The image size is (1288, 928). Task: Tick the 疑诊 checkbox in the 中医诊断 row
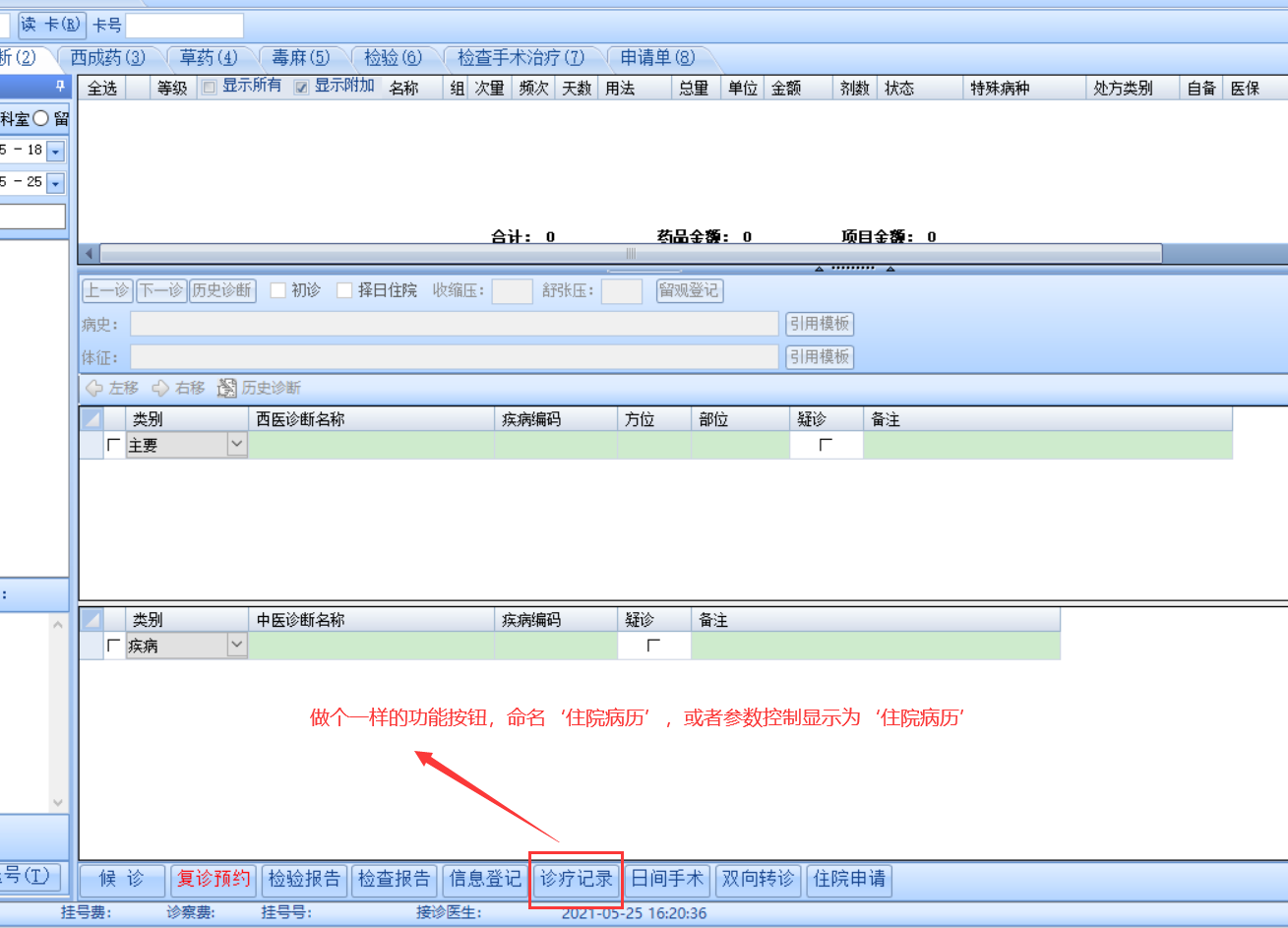[653, 646]
